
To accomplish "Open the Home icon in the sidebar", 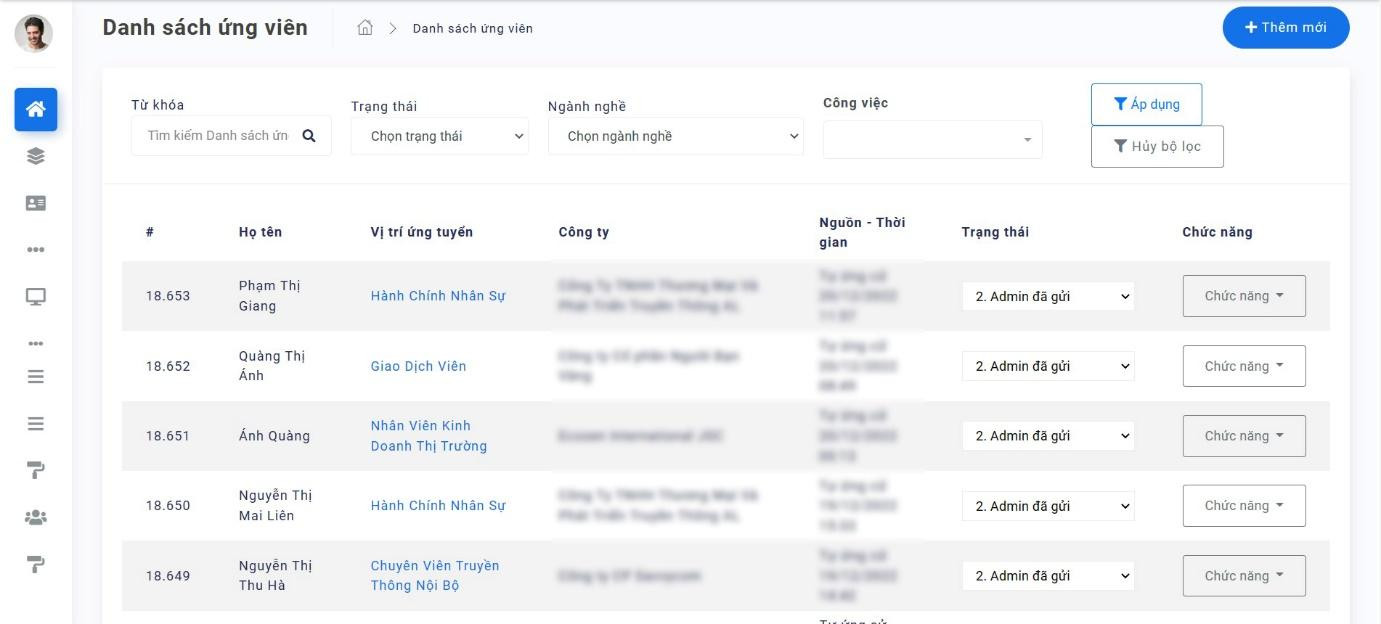I will [36, 109].
